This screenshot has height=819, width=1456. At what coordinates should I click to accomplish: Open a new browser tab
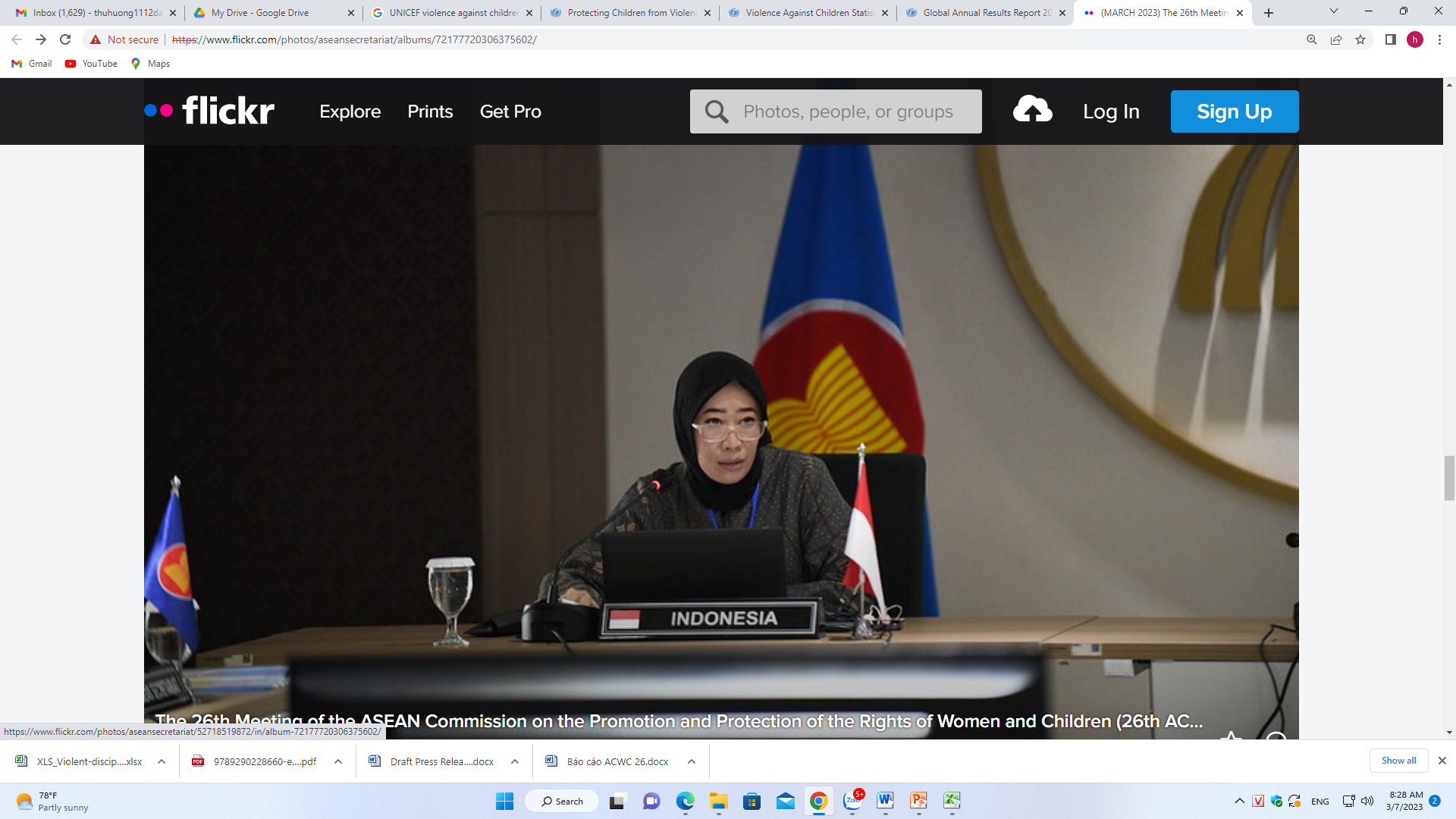pyautogui.click(x=1269, y=13)
